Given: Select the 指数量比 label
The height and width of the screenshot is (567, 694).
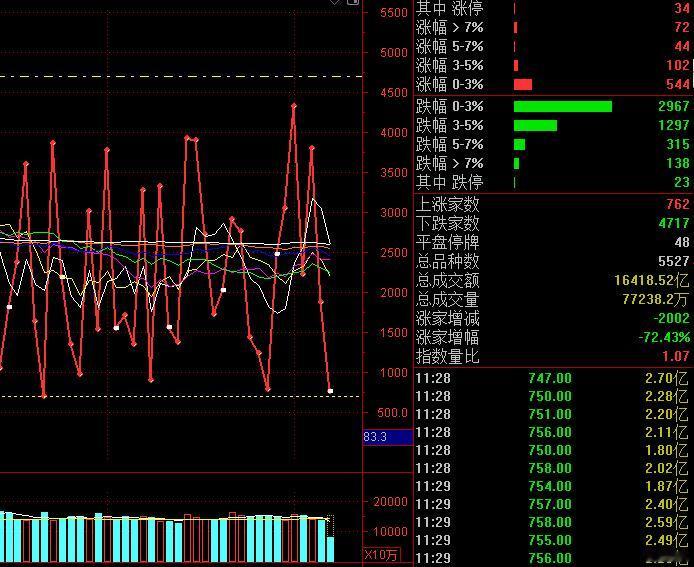Looking at the screenshot, I should pos(447,356).
